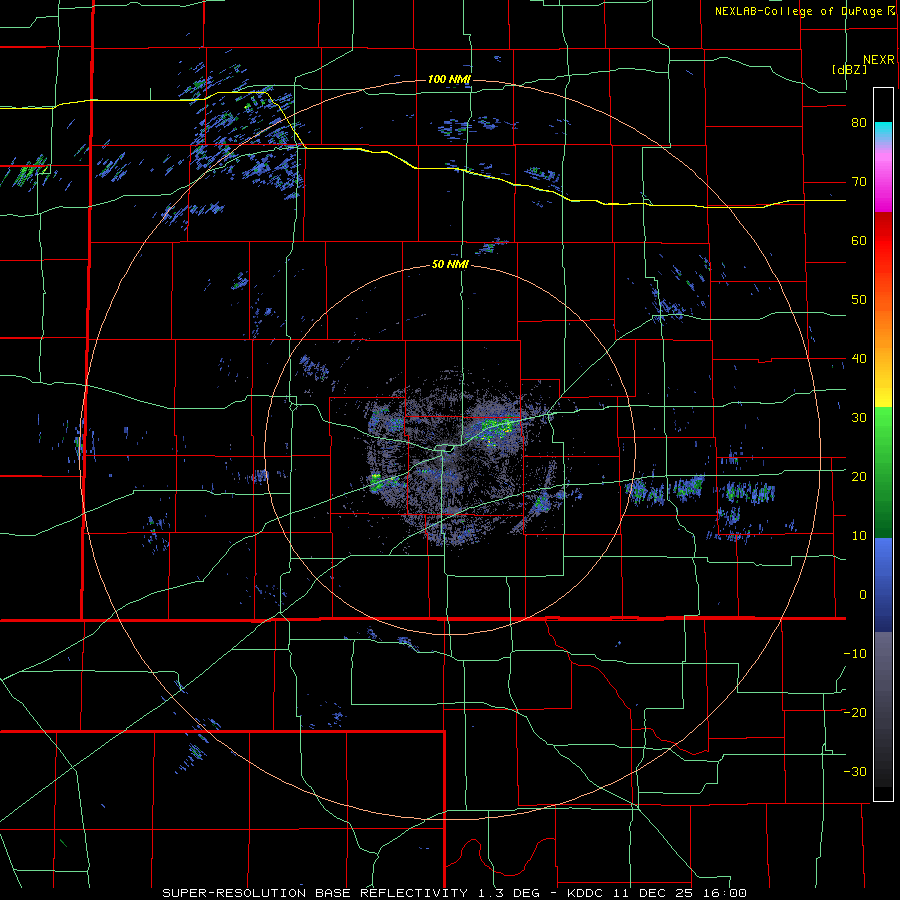
Task: Click the SUPER-RESOLUTION BASE REFLECTIVITY caption
Action: [x=315, y=893]
